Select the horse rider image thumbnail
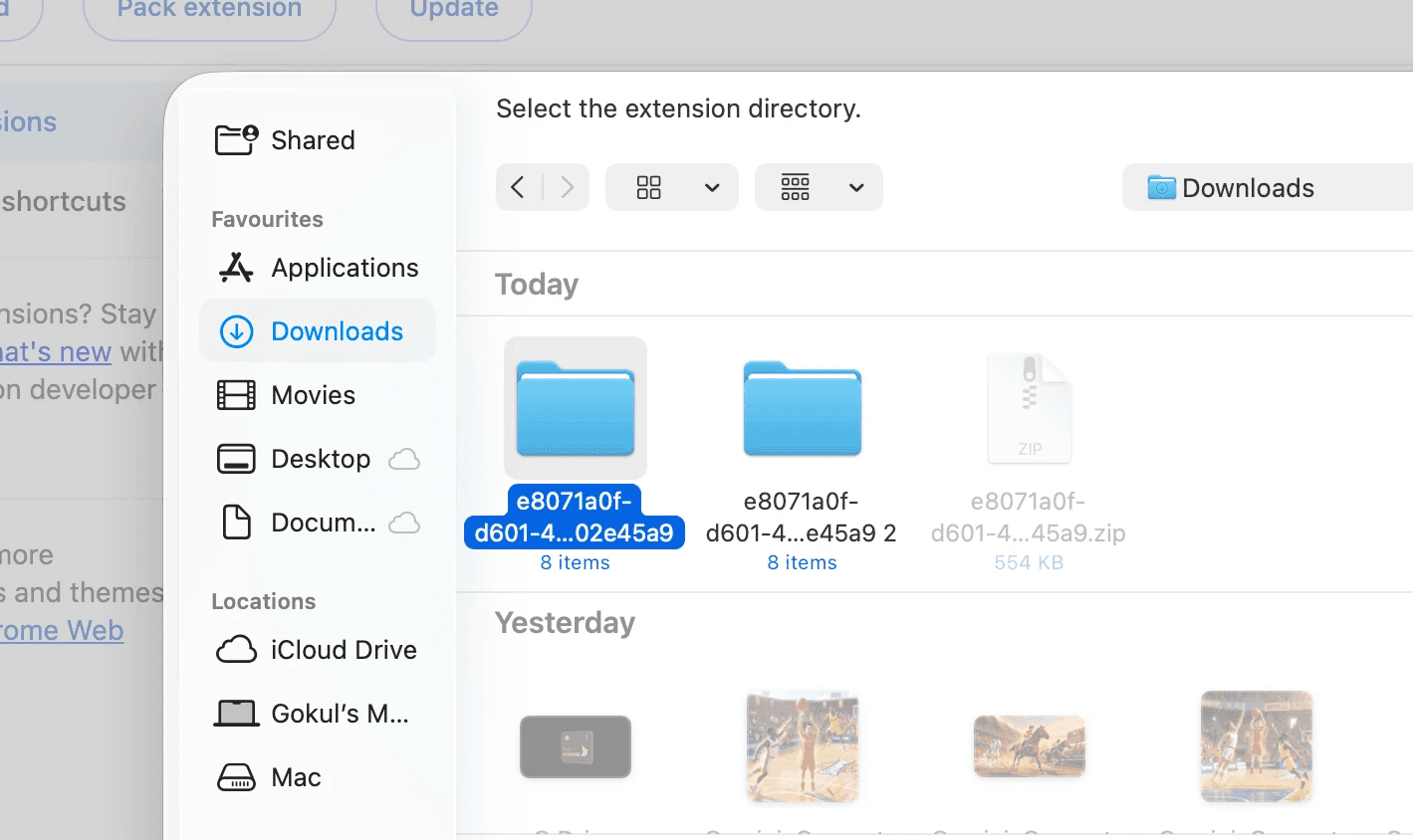 pyautogui.click(x=1030, y=746)
